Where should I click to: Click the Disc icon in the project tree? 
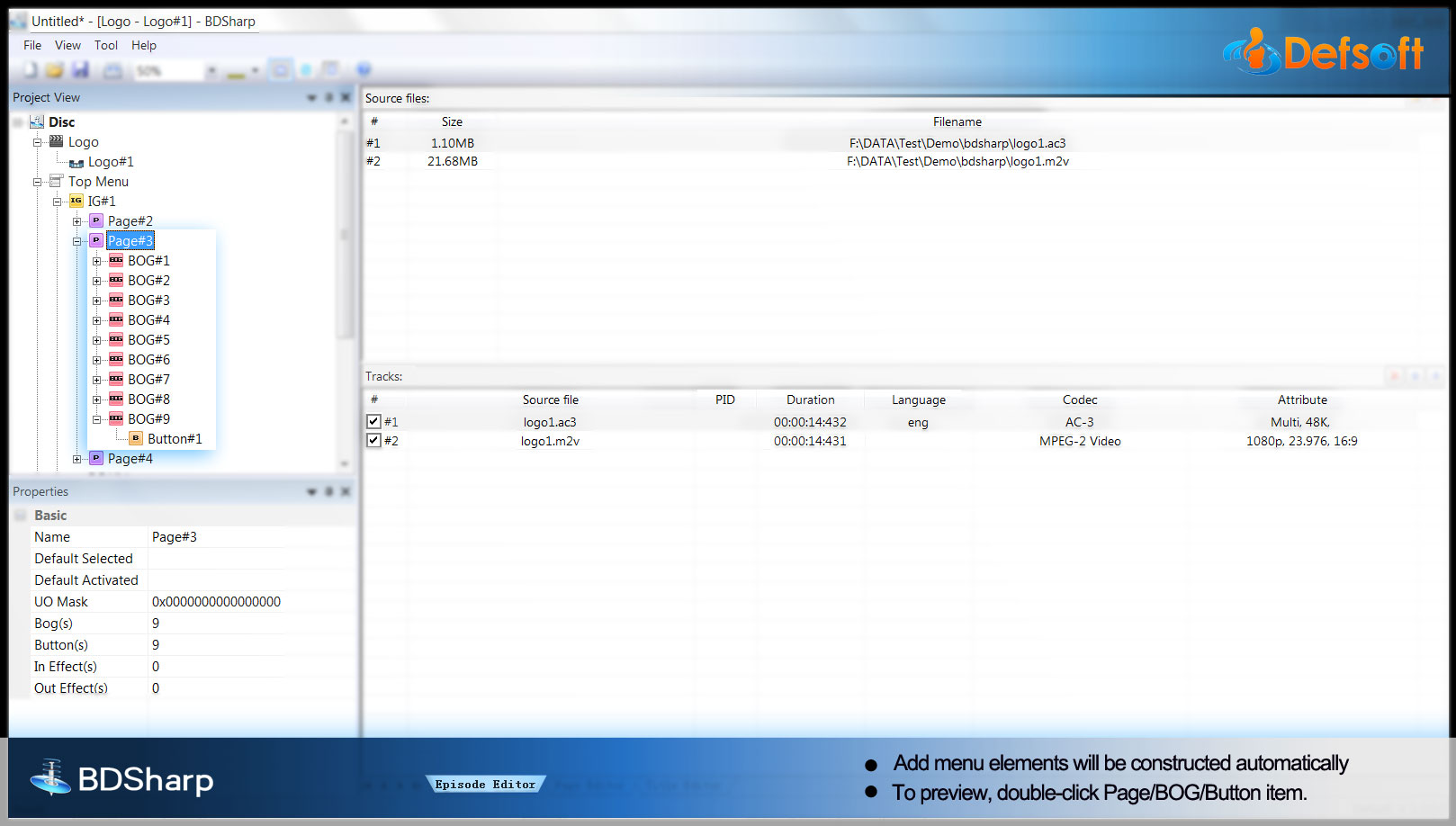37,121
